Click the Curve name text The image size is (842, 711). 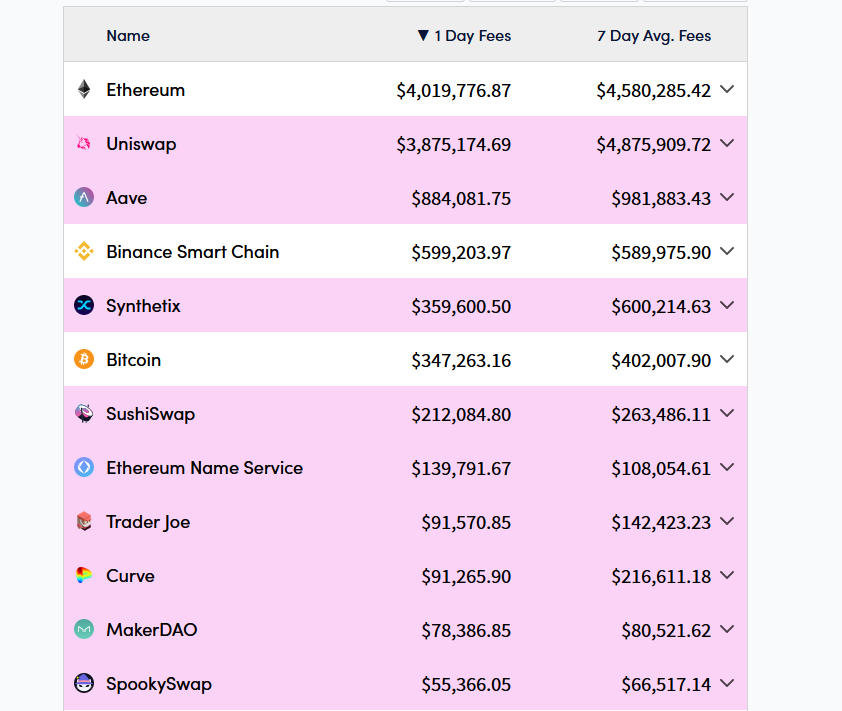click(130, 576)
